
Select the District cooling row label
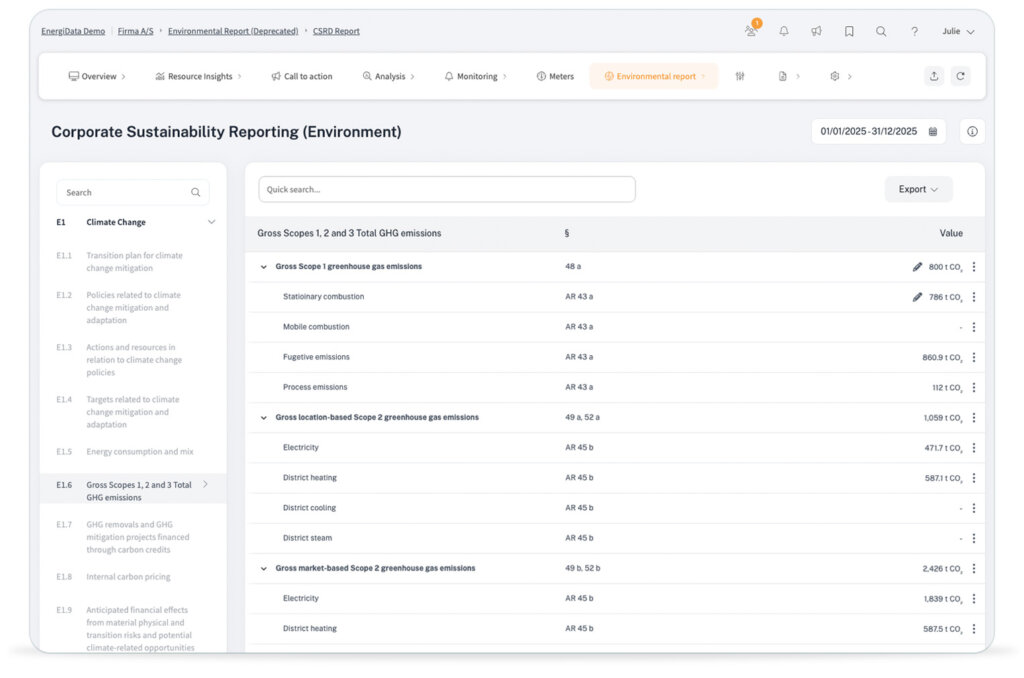(310, 508)
